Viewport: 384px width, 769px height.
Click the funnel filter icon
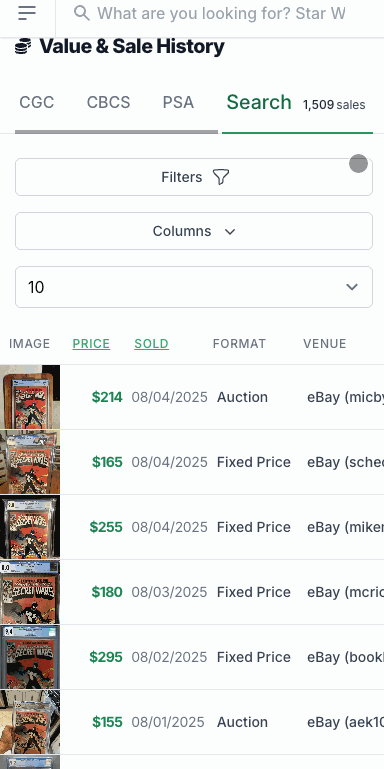click(221, 177)
